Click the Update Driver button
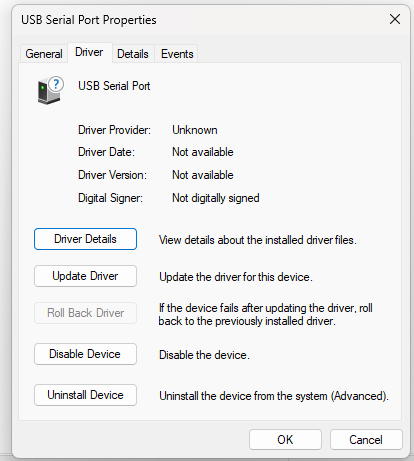The image size is (414, 461). coord(85,276)
